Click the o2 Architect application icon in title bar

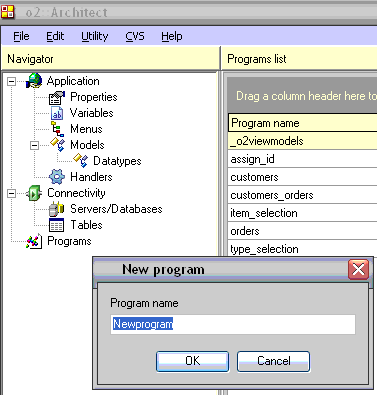pyautogui.click(x=7, y=11)
